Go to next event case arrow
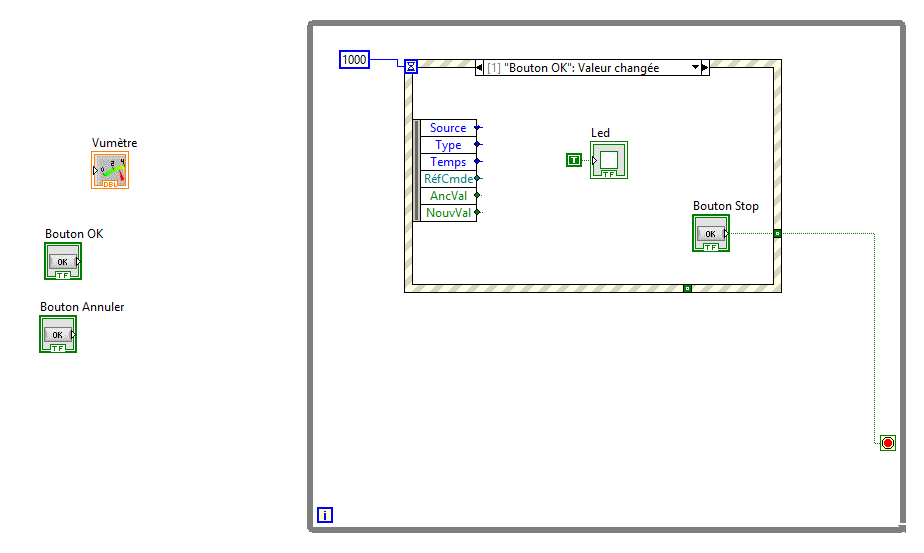This screenshot has width=924, height=553. click(x=705, y=68)
